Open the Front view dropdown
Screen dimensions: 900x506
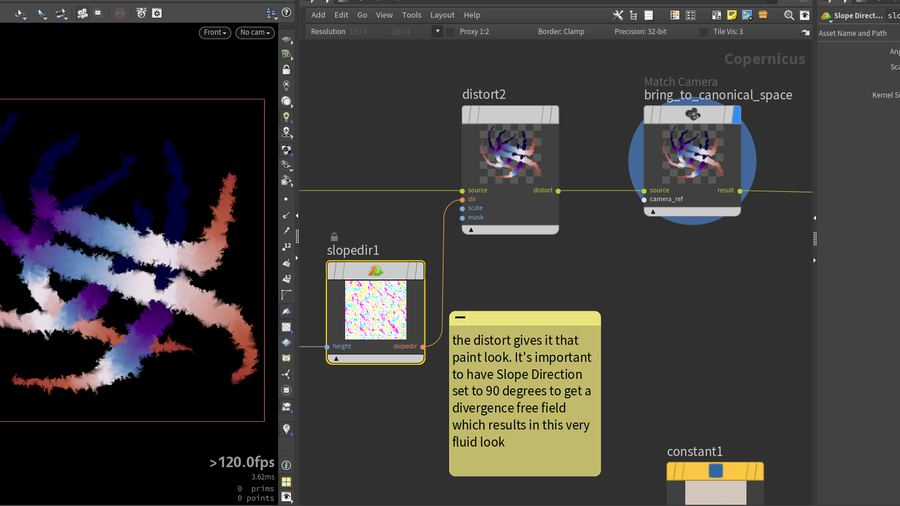215,33
